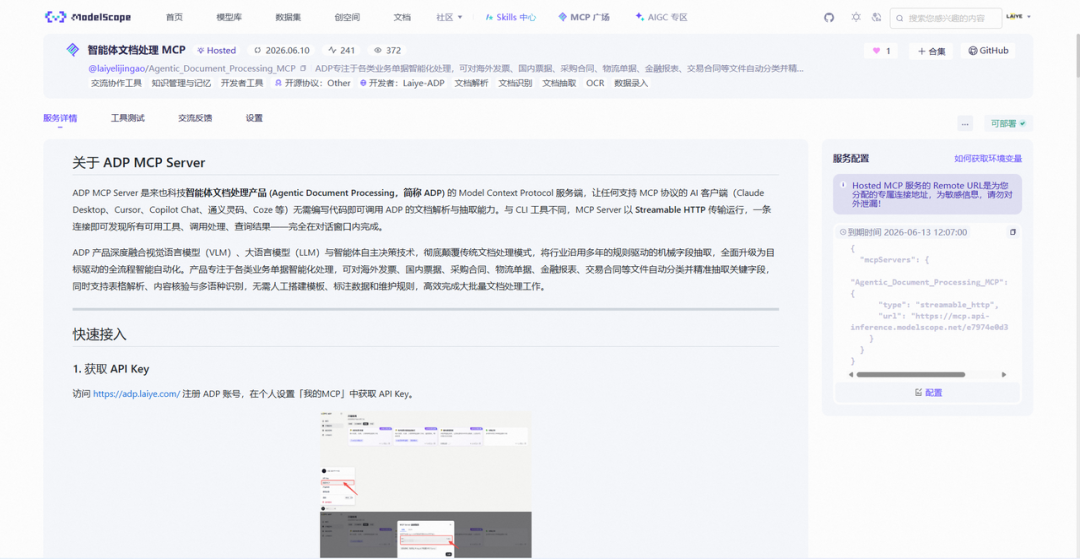Click the left arrow of the code scrollbar
The width and height of the screenshot is (1080, 559).
[x=851, y=375]
